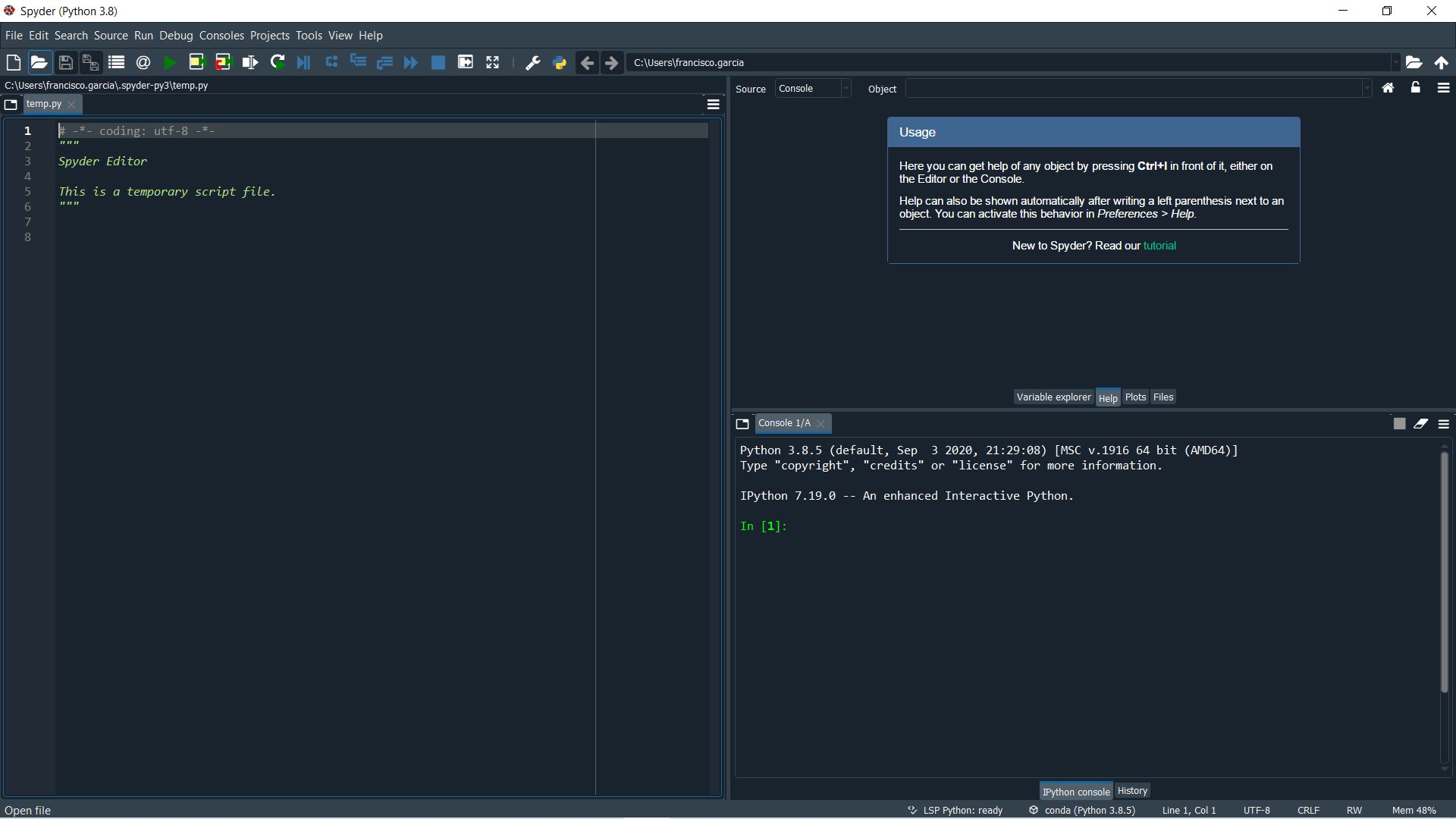1456x819 pixels.
Task: Open the Consoles menu
Action: tap(221, 35)
